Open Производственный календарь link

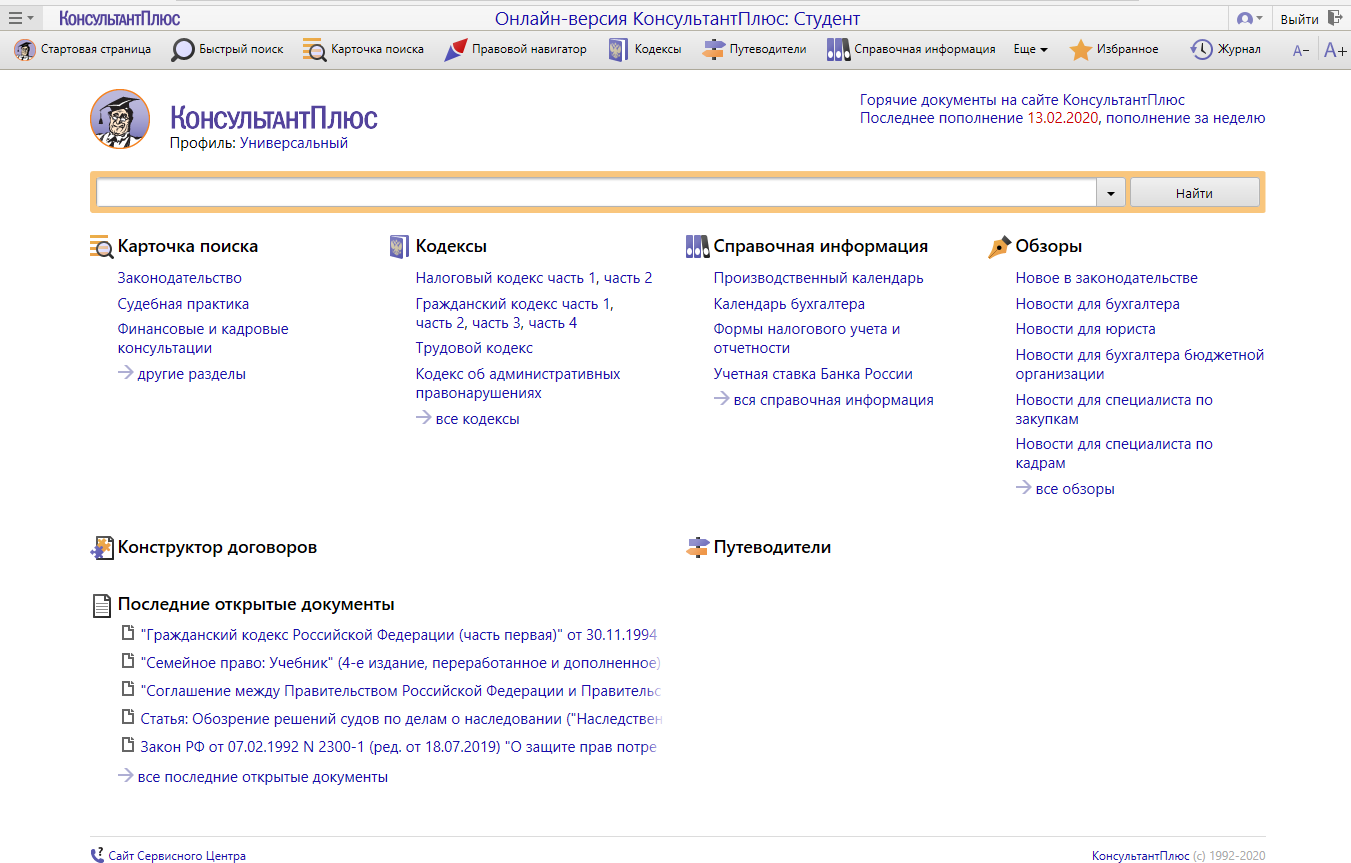[819, 278]
